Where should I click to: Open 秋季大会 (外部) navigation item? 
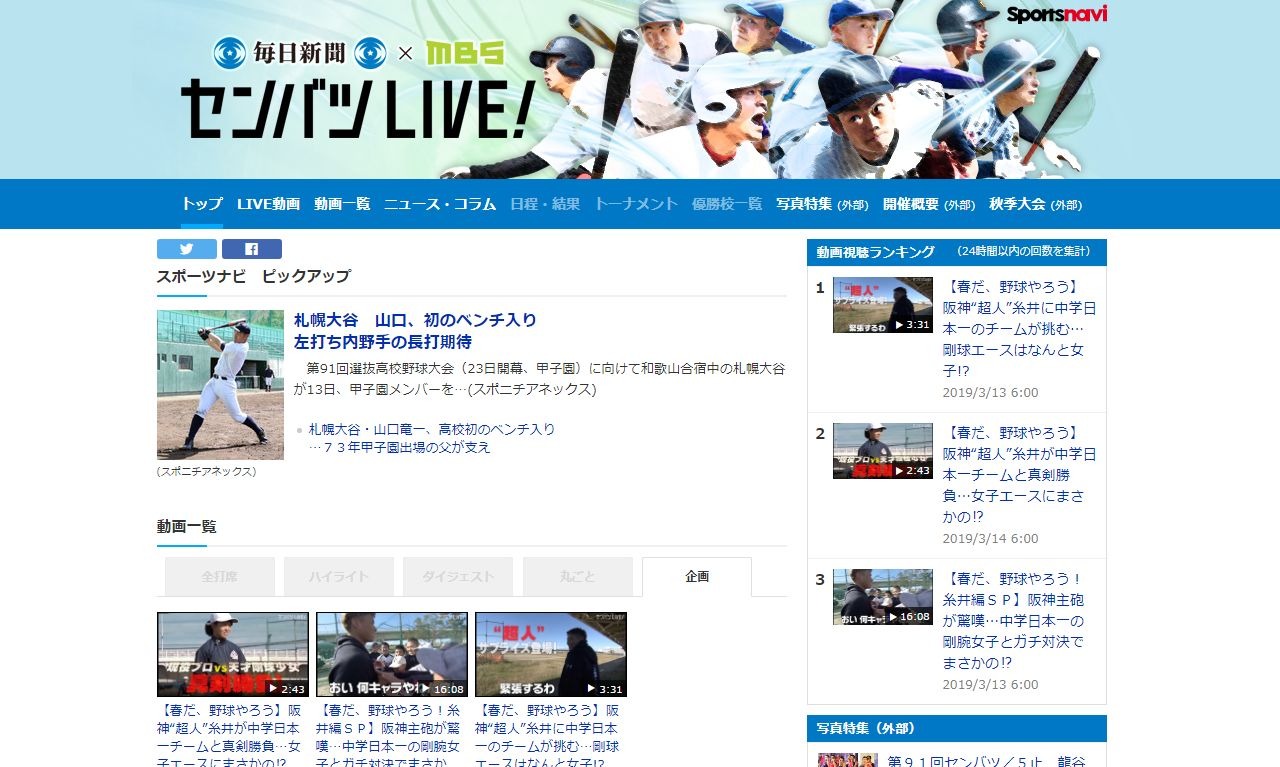pos(1035,204)
